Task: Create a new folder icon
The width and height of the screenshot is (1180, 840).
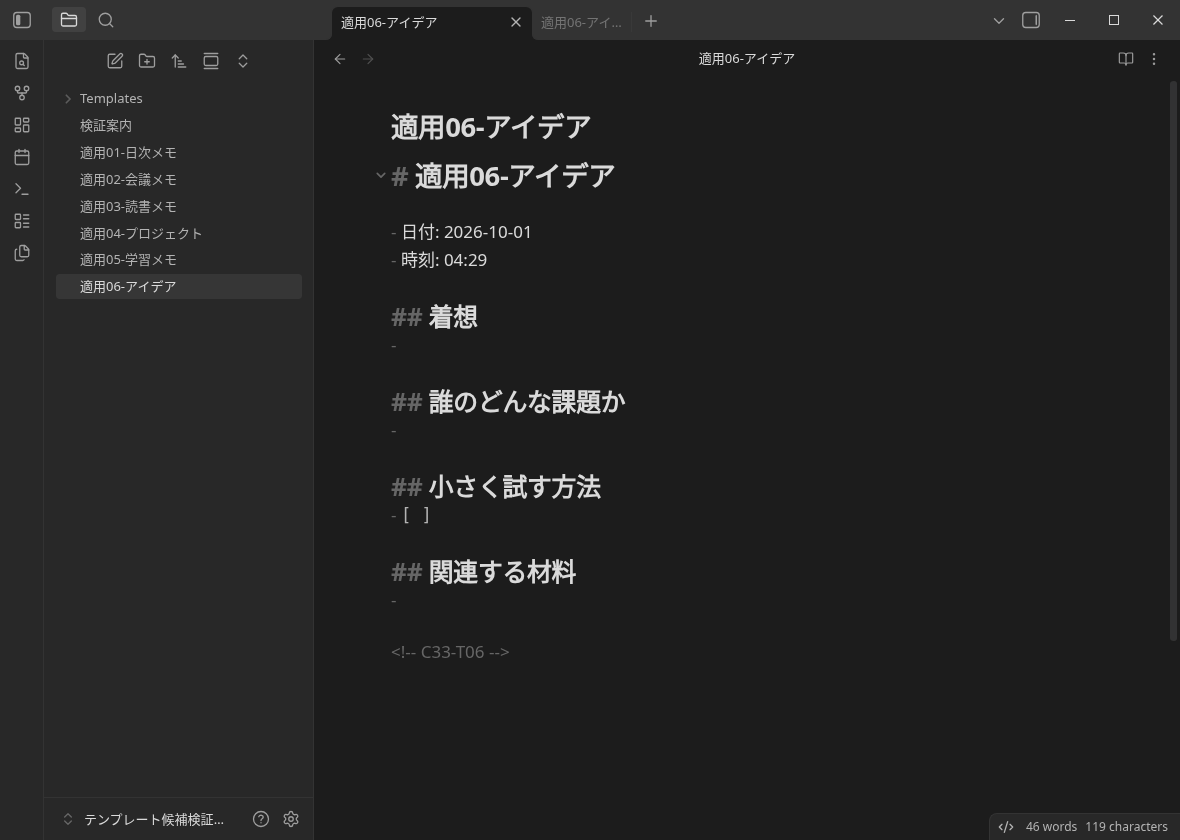Action: pyautogui.click(x=147, y=61)
